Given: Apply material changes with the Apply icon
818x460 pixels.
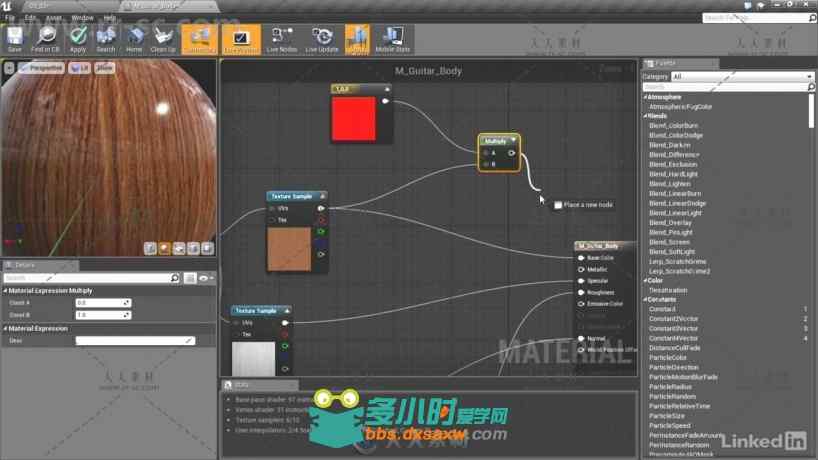Looking at the screenshot, I should click(x=78, y=40).
